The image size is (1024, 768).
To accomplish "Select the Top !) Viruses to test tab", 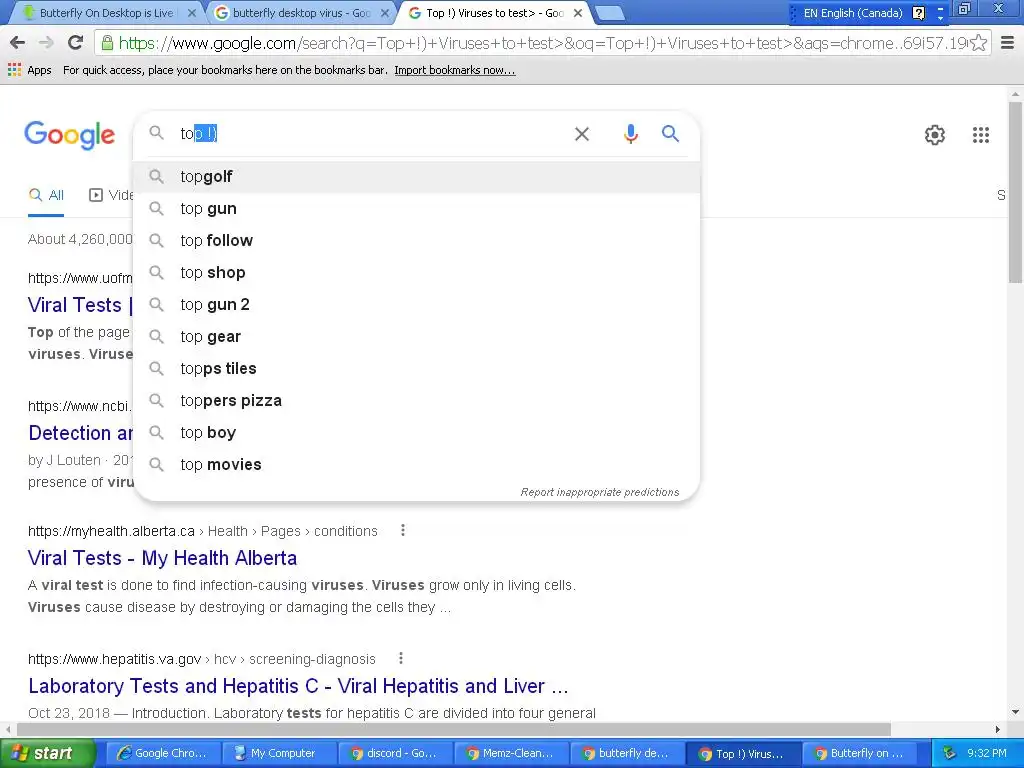I will click(494, 13).
